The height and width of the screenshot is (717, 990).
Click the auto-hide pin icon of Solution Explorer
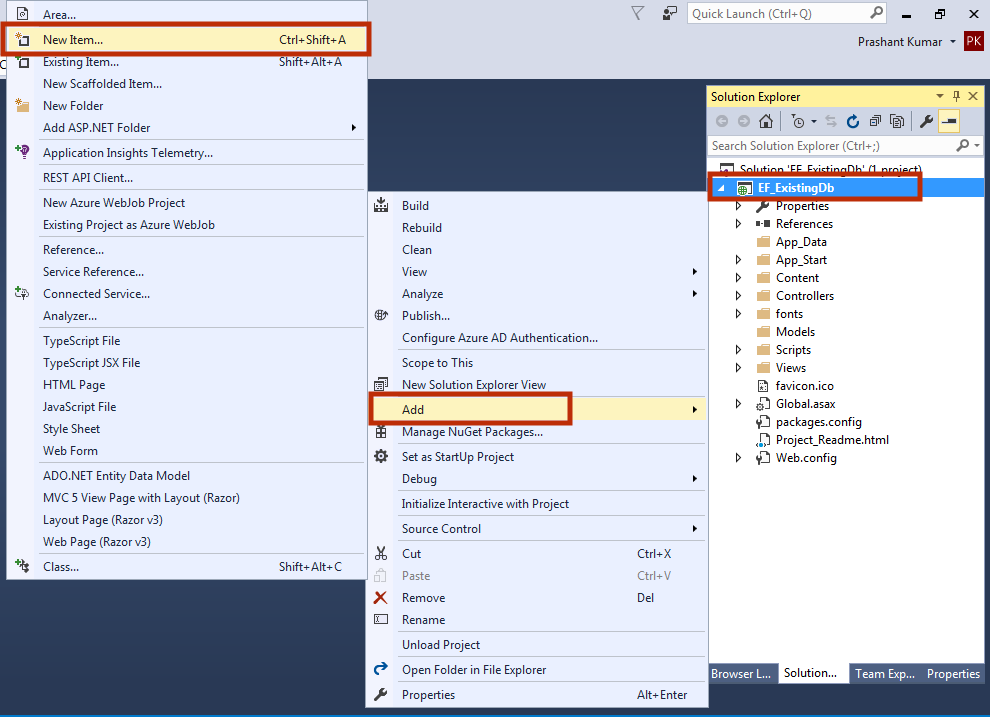pos(956,96)
